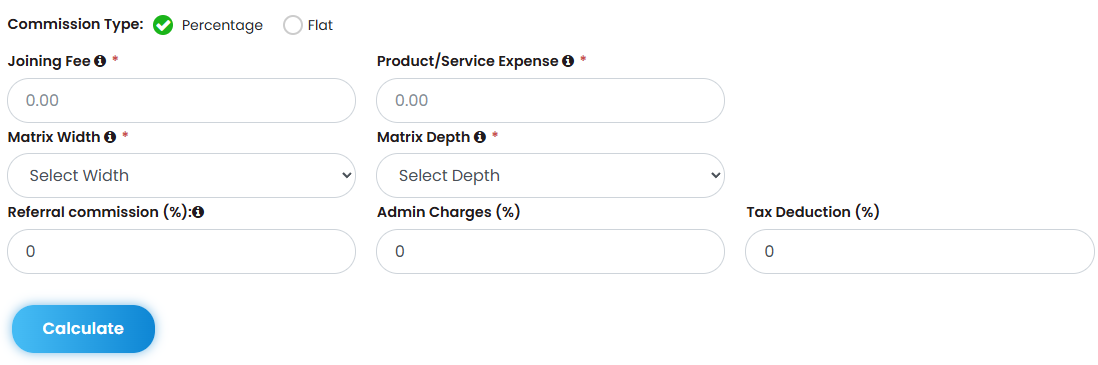Screen dimensions: 1098x365
Task: Focus the Referral commission input field
Action: point(181,251)
